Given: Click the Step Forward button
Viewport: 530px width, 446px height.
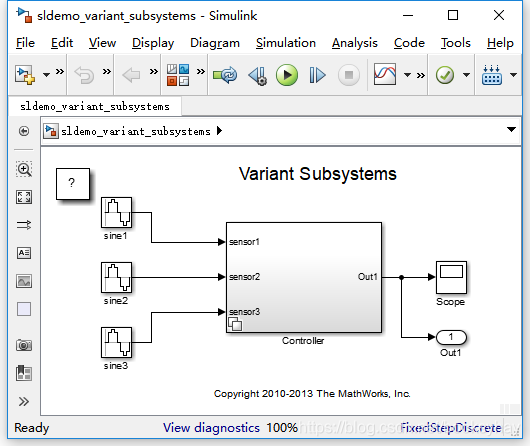Looking at the screenshot, I should [x=317, y=75].
